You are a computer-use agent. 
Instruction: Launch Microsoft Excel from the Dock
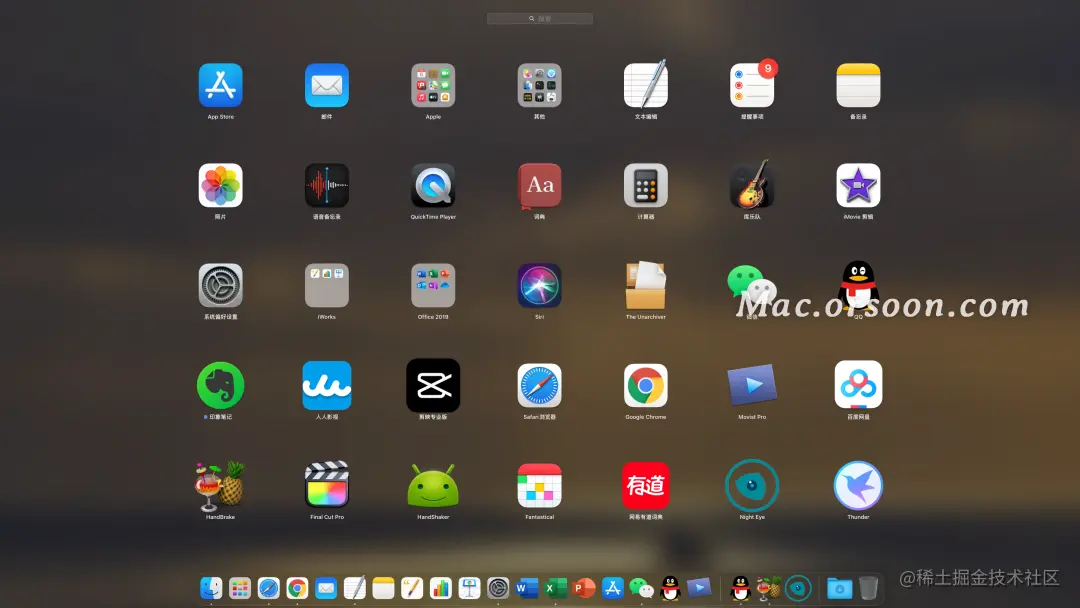click(x=555, y=588)
